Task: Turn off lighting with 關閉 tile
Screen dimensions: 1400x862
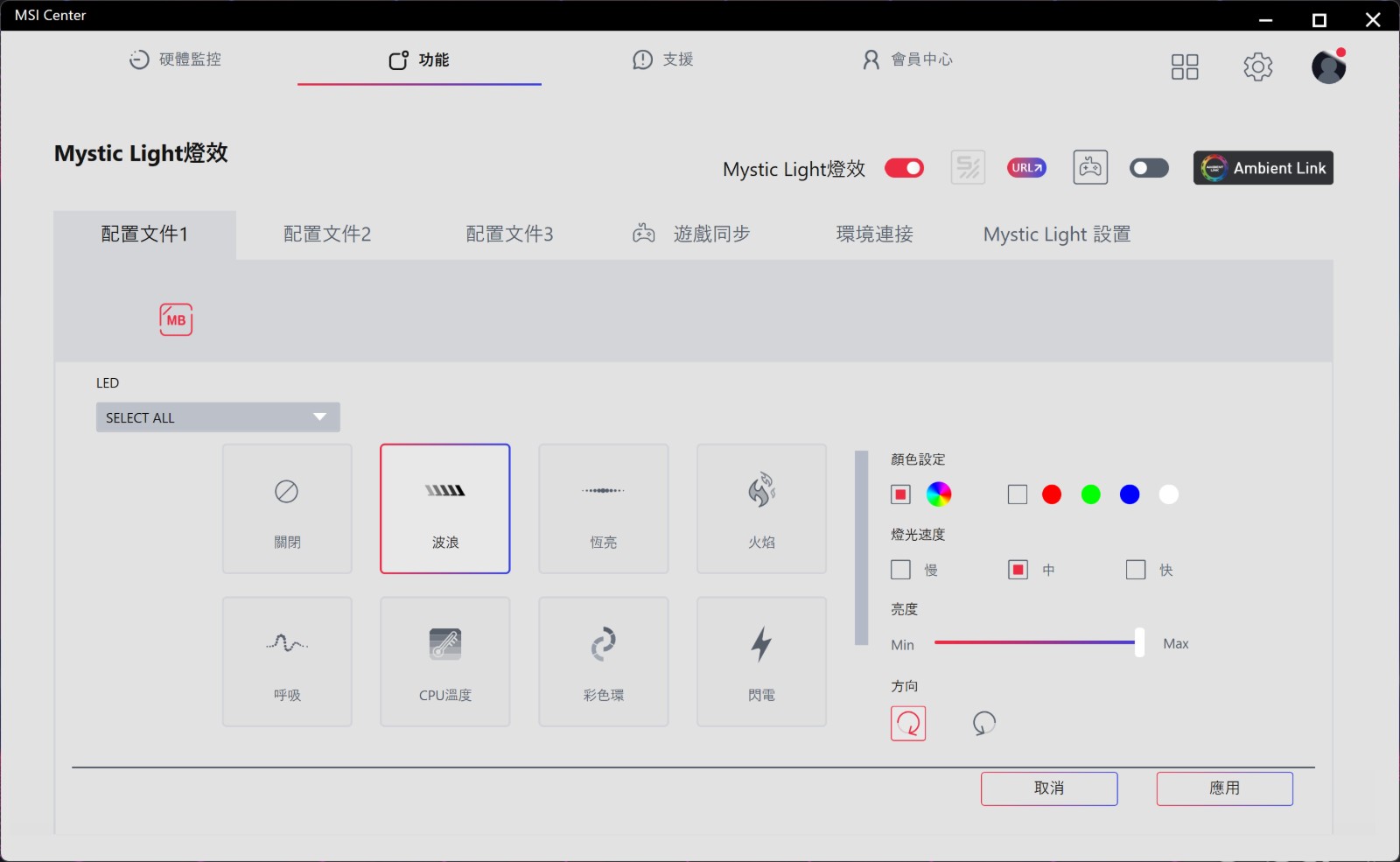Action: (287, 508)
